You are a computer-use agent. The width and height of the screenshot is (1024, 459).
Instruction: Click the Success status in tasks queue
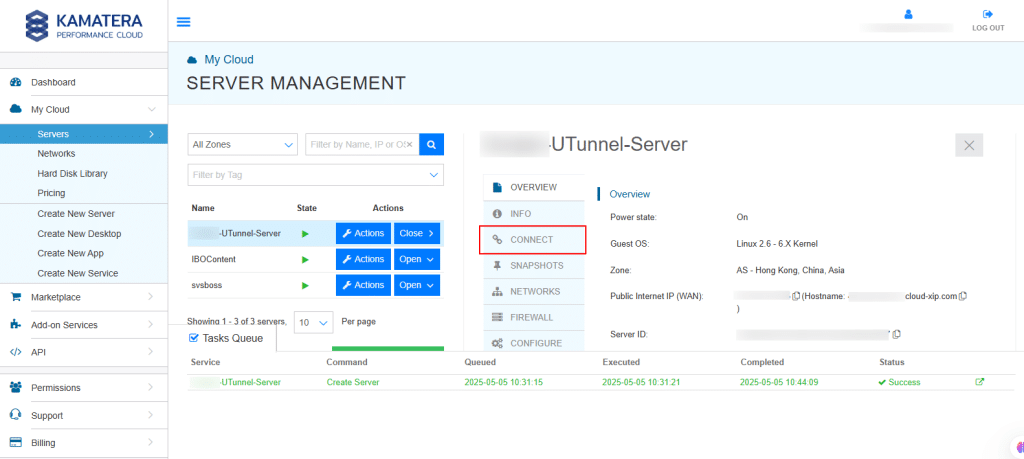pos(899,382)
